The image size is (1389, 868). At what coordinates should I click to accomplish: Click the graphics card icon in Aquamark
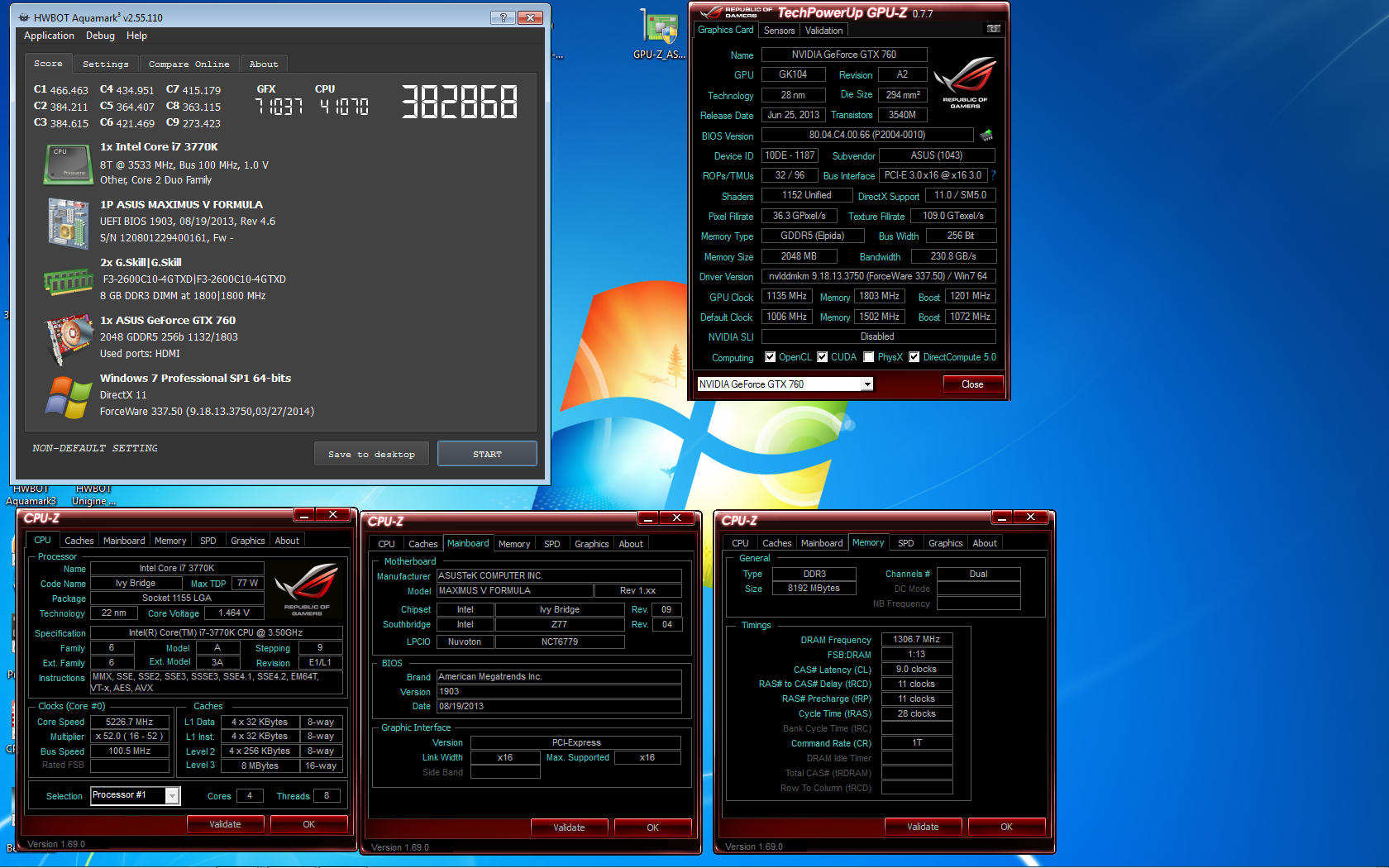[69, 339]
